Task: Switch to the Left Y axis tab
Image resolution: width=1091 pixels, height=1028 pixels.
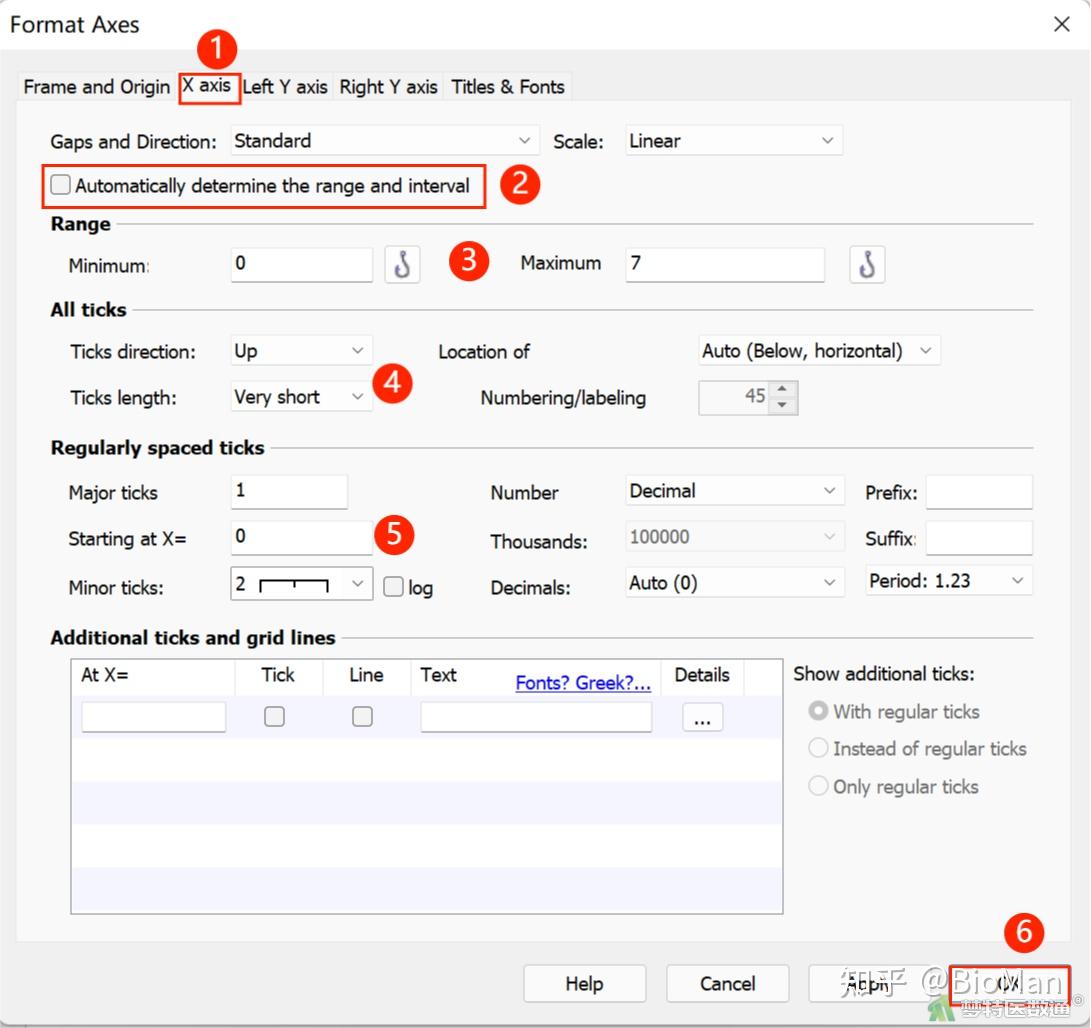Action: (285, 87)
